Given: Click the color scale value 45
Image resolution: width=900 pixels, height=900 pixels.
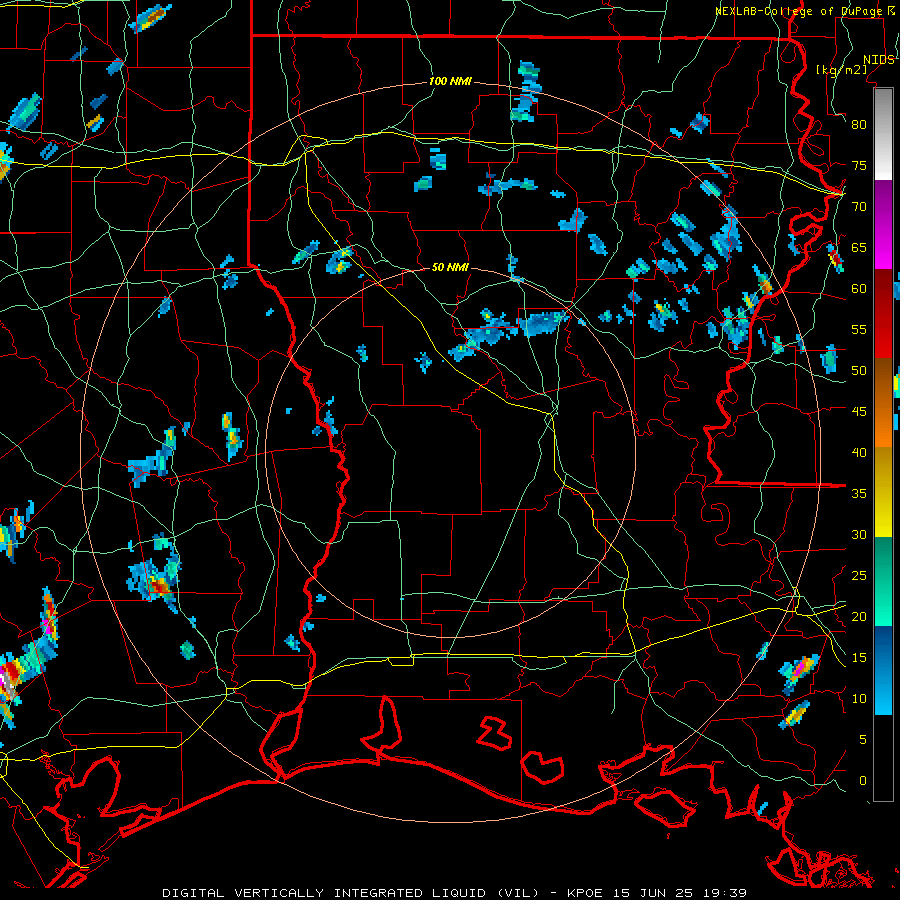Looking at the screenshot, I should [859, 412].
